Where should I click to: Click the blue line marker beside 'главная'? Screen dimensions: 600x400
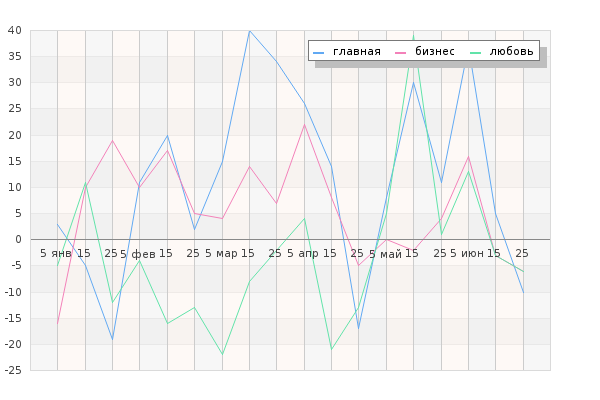click(318, 52)
